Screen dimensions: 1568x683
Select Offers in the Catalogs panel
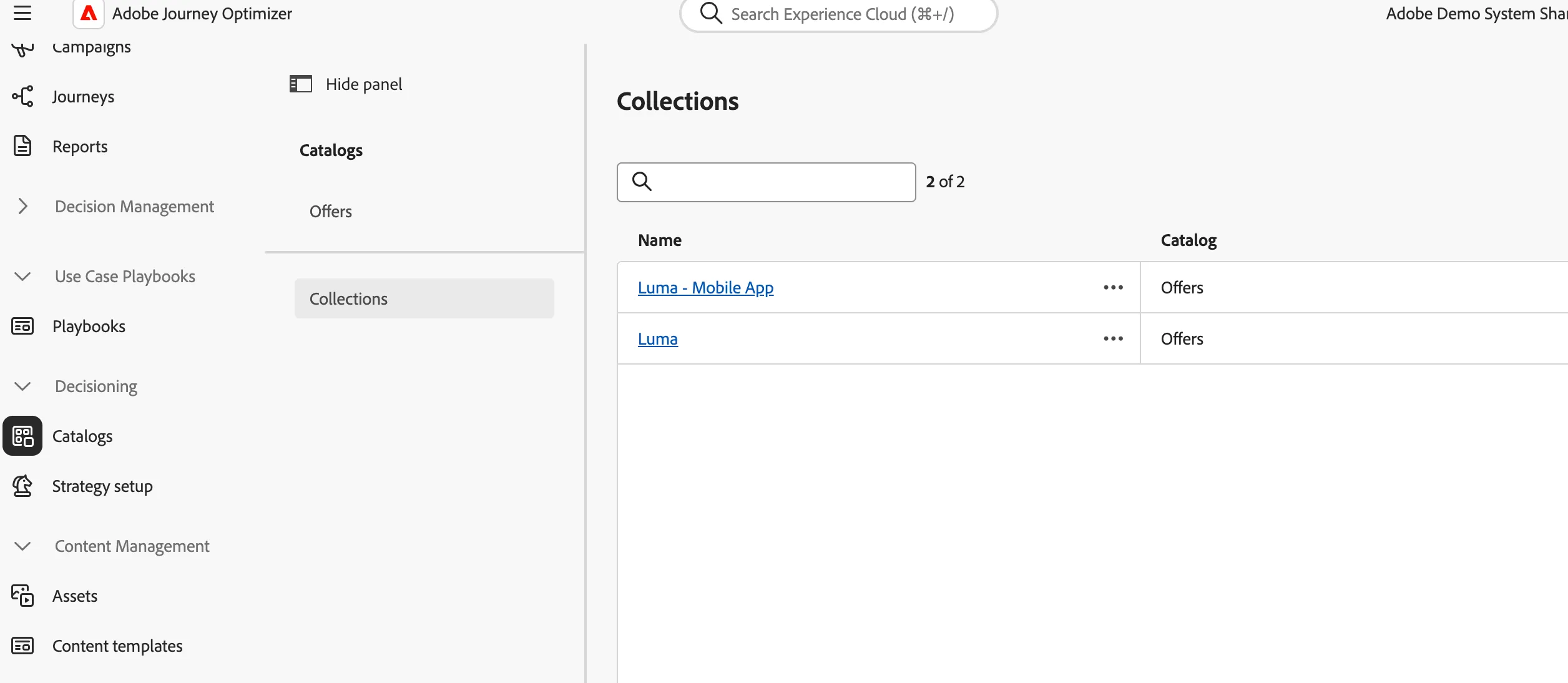331,211
